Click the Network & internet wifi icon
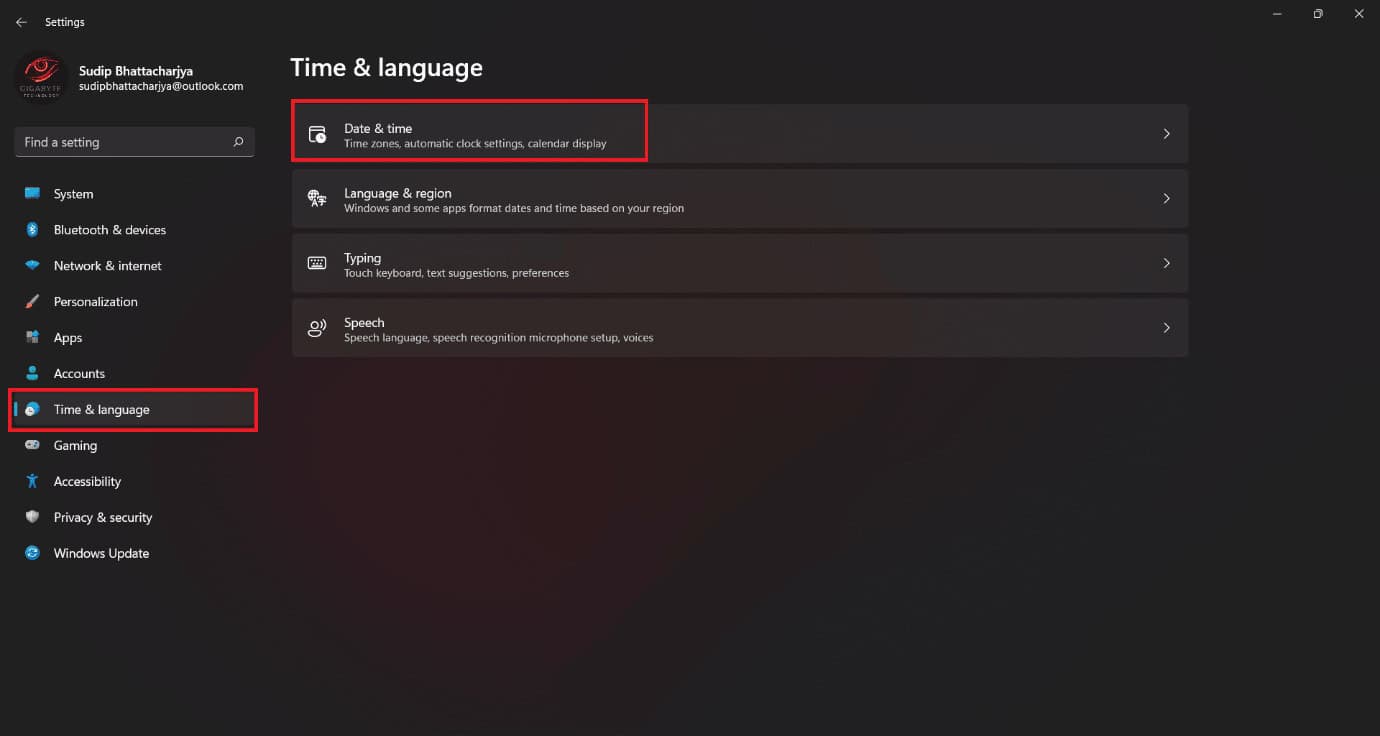The image size is (1380, 736). pyautogui.click(x=33, y=266)
